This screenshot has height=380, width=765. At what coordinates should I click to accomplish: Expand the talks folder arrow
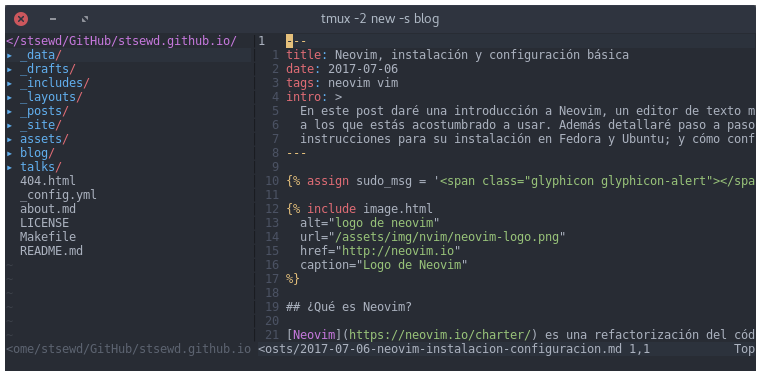pyautogui.click(x=9, y=167)
